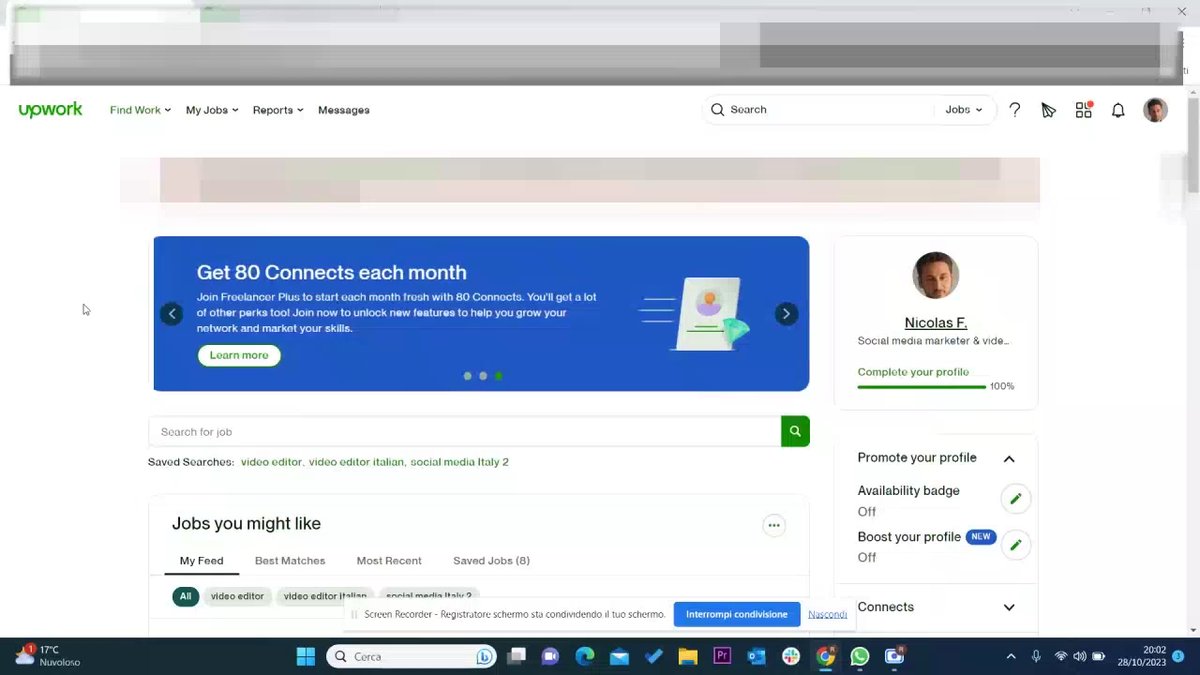
Task: Expand the Connects section
Action: (1008, 607)
